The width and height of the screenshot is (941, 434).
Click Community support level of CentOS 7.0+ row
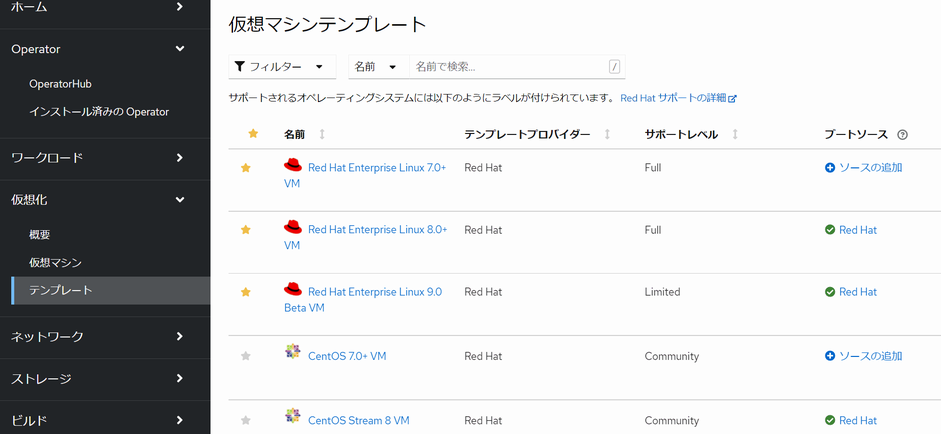672,356
